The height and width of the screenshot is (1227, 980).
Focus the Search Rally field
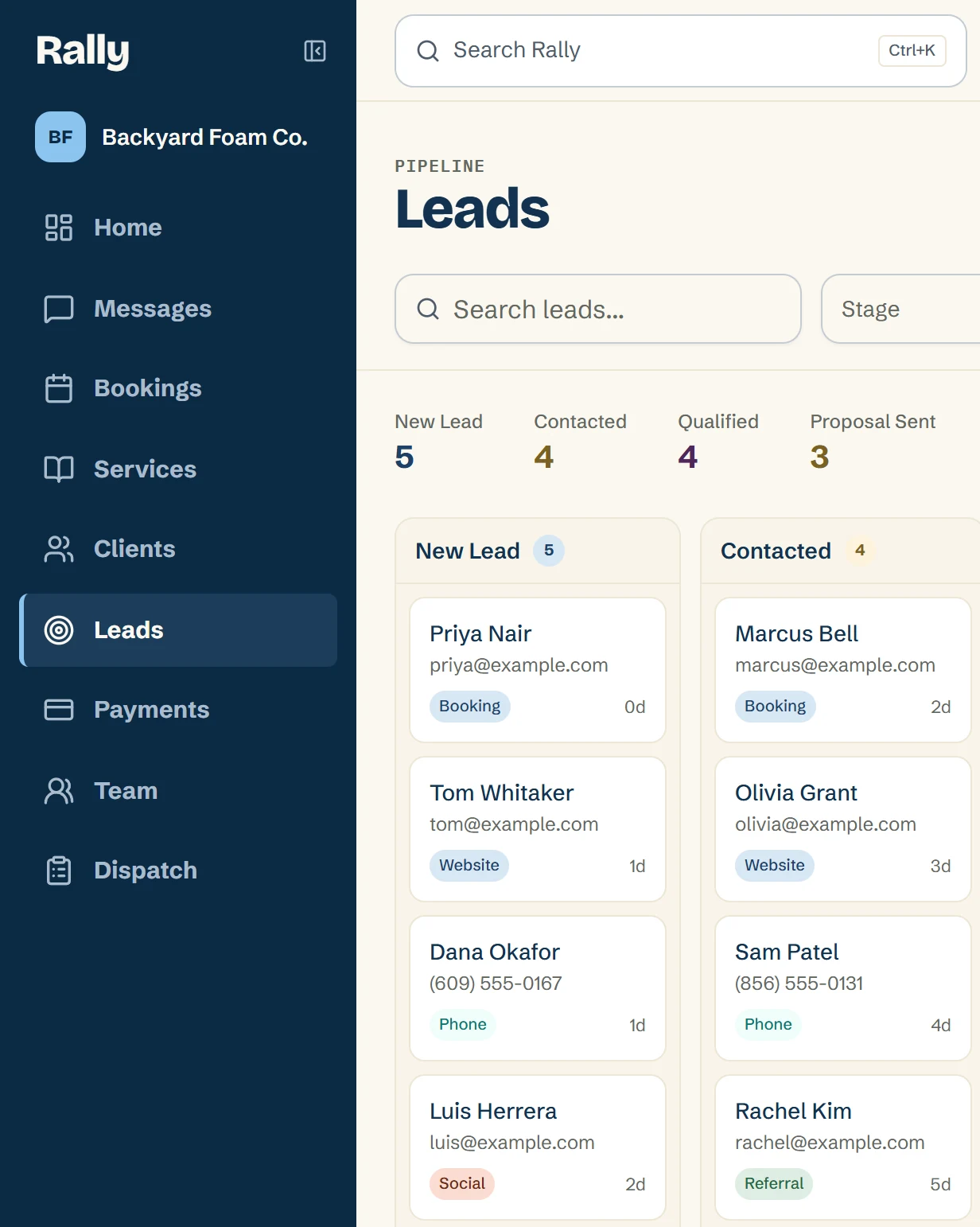click(x=681, y=51)
